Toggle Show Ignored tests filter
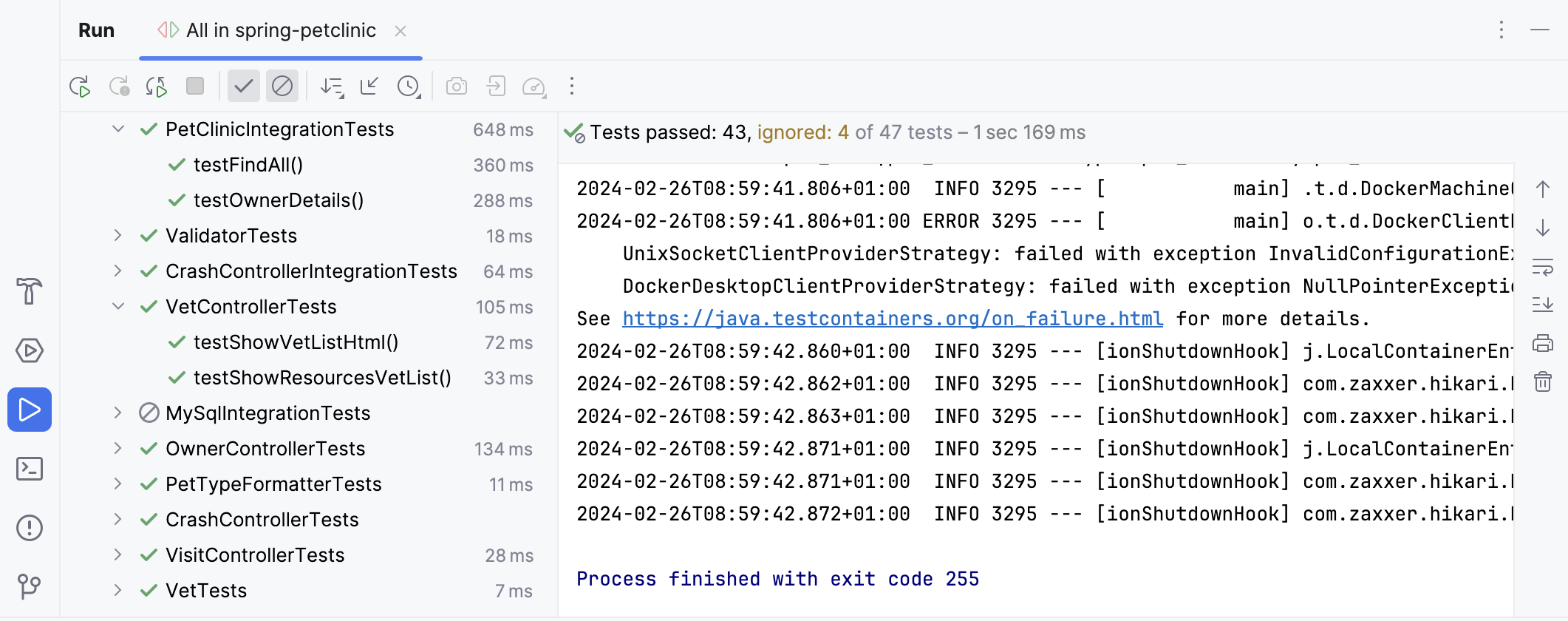1568x621 pixels. point(282,86)
